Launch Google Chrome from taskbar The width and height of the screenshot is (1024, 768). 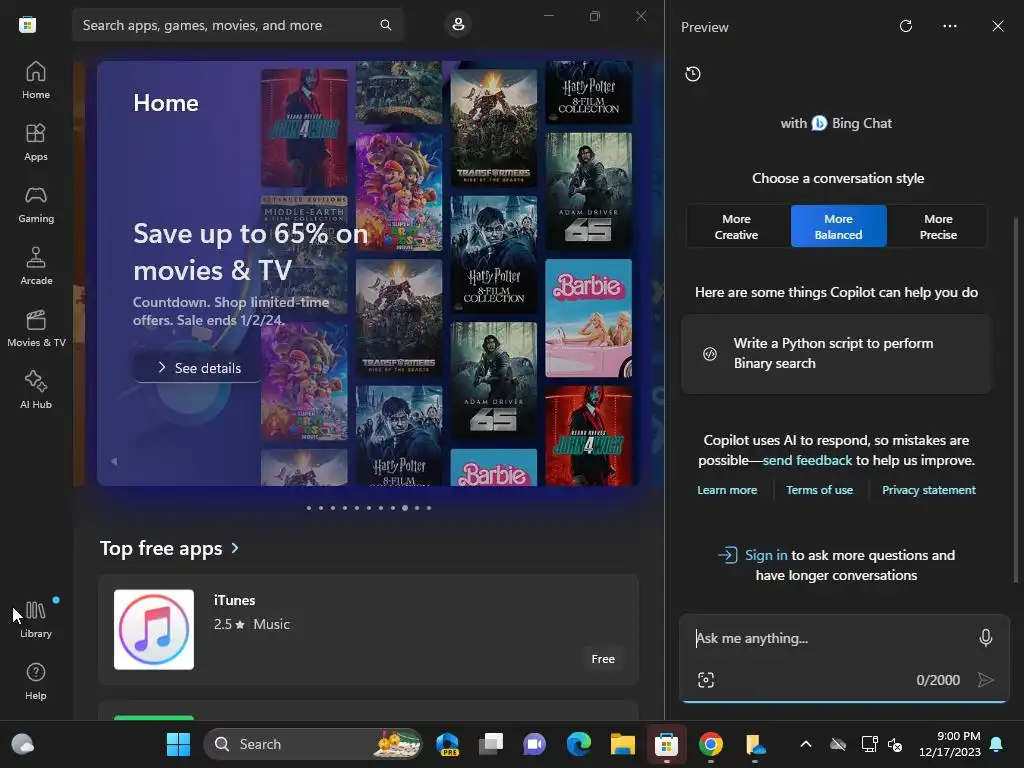[x=711, y=744]
